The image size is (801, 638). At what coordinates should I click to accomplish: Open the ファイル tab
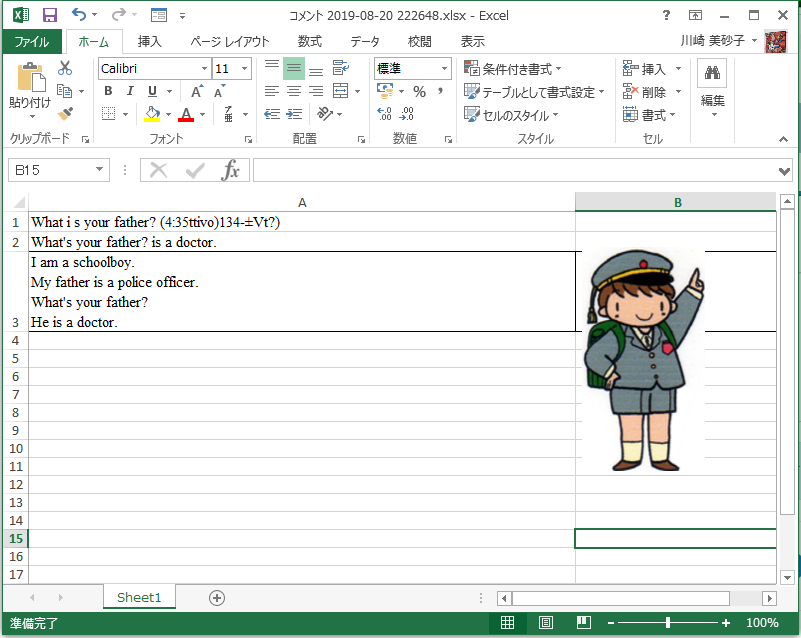click(32, 41)
